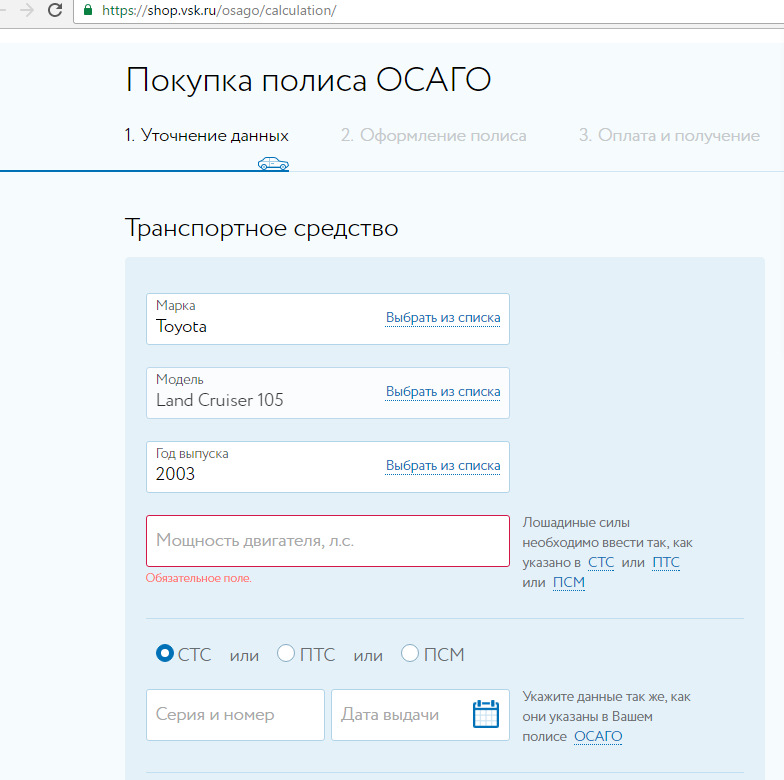Focus the 'Мощность двигателя, л.с.' field
The width and height of the screenshot is (784, 780).
[x=327, y=541]
